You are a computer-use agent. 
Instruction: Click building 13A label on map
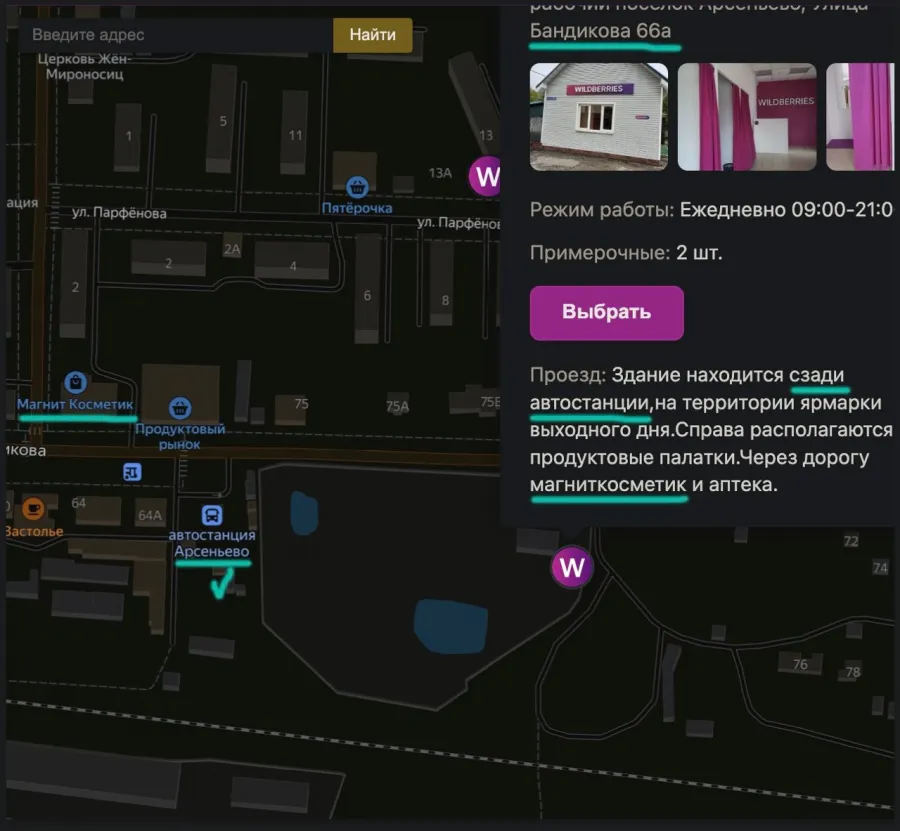click(440, 173)
